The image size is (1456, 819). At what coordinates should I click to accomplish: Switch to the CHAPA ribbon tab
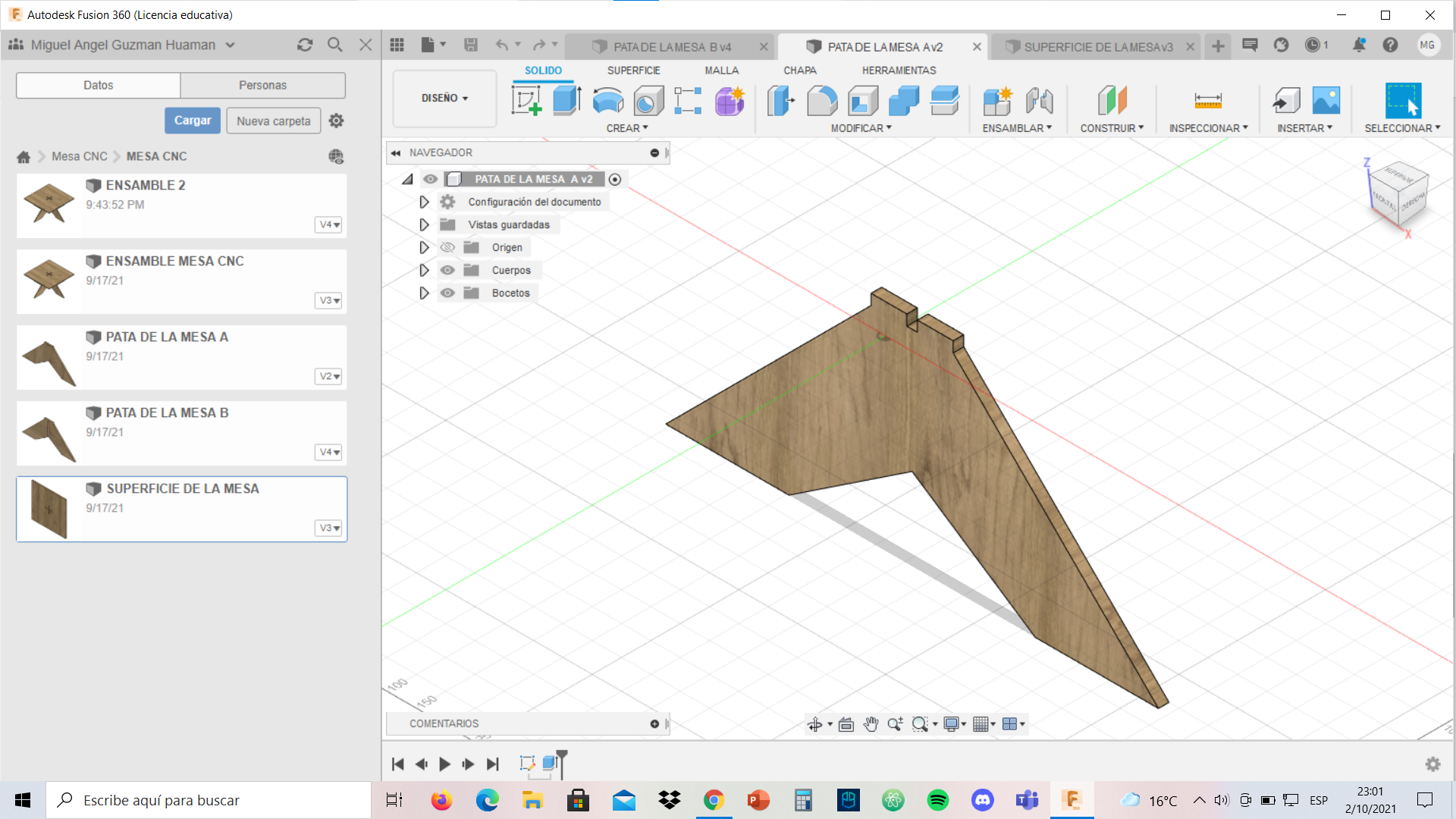(x=800, y=71)
